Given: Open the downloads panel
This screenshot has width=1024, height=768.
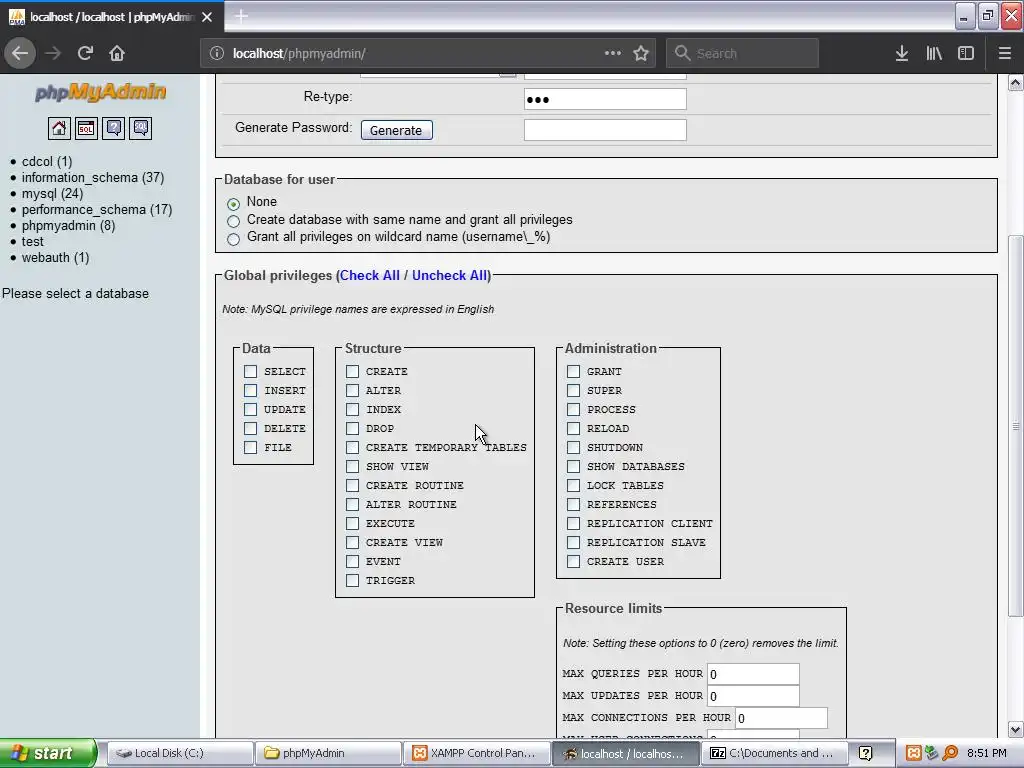Looking at the screenshot, I should pos(902,53).
